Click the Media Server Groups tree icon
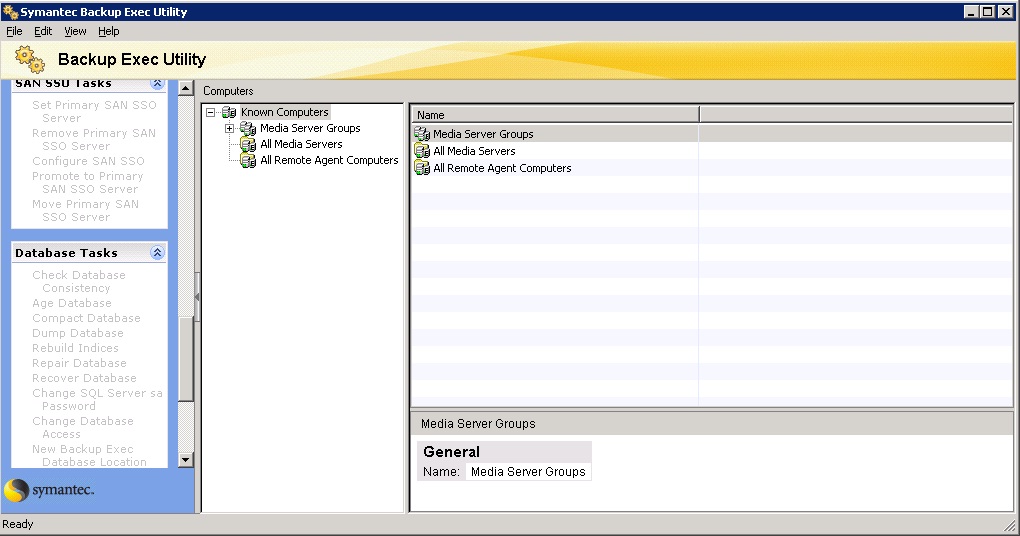The height and width of the screenshot is (536, 1020). tap(248, 129)
